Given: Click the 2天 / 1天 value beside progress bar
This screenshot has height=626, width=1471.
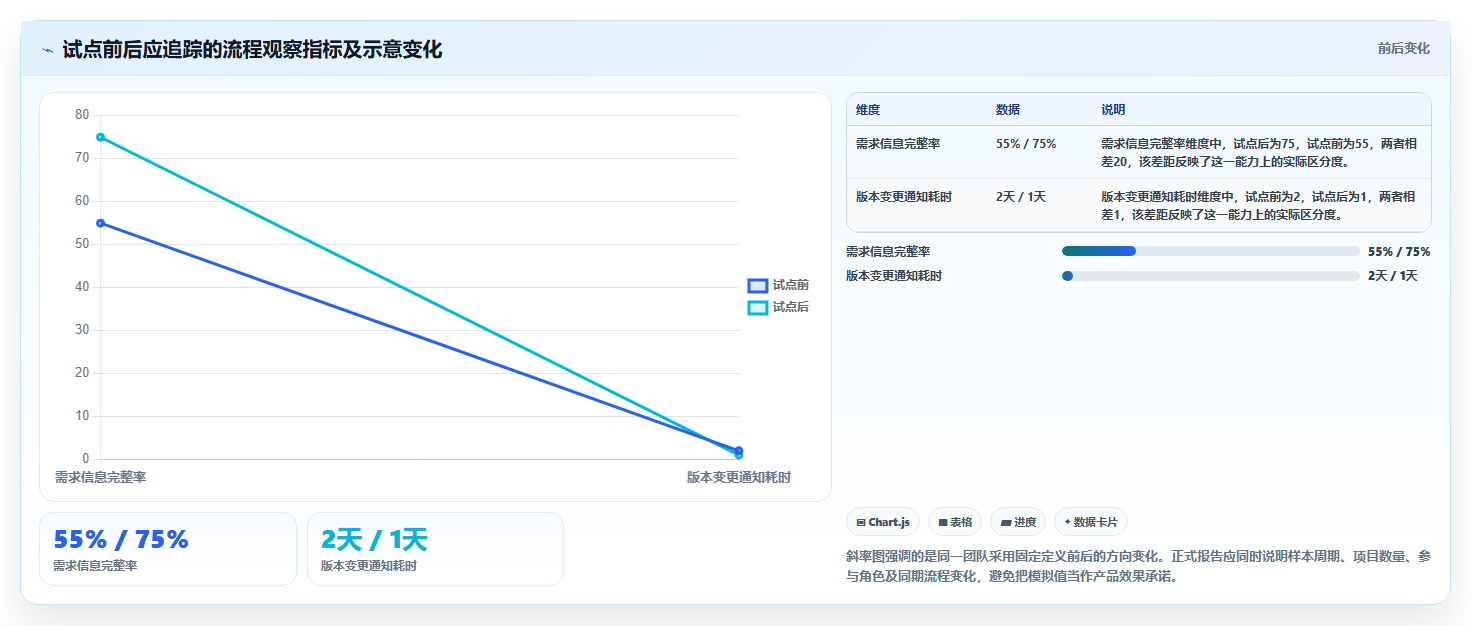Looking at the screenshot, I should (1393, 276).
